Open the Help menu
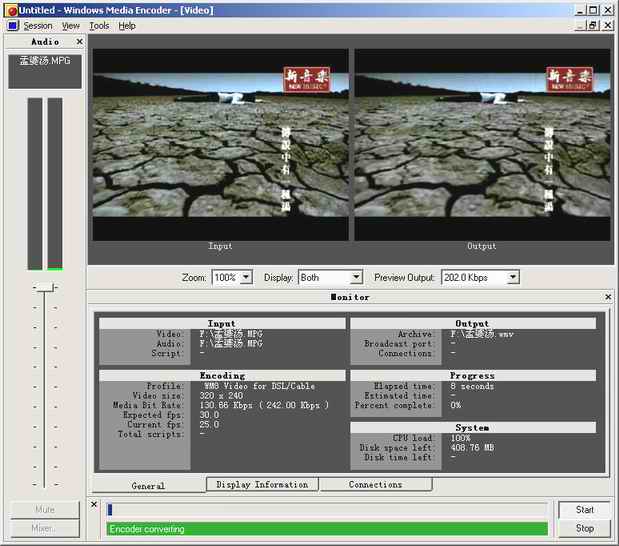 (127, 25)
